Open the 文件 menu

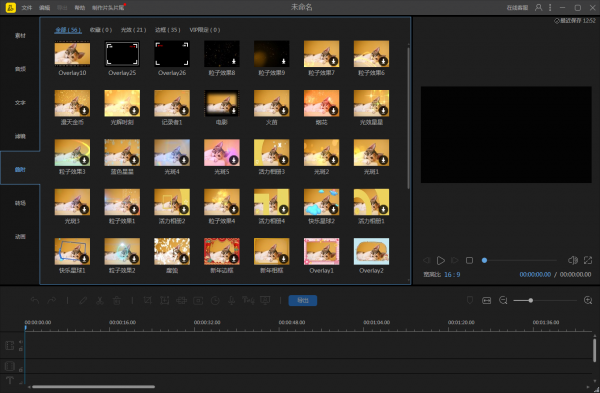click(x=27, y=8)
